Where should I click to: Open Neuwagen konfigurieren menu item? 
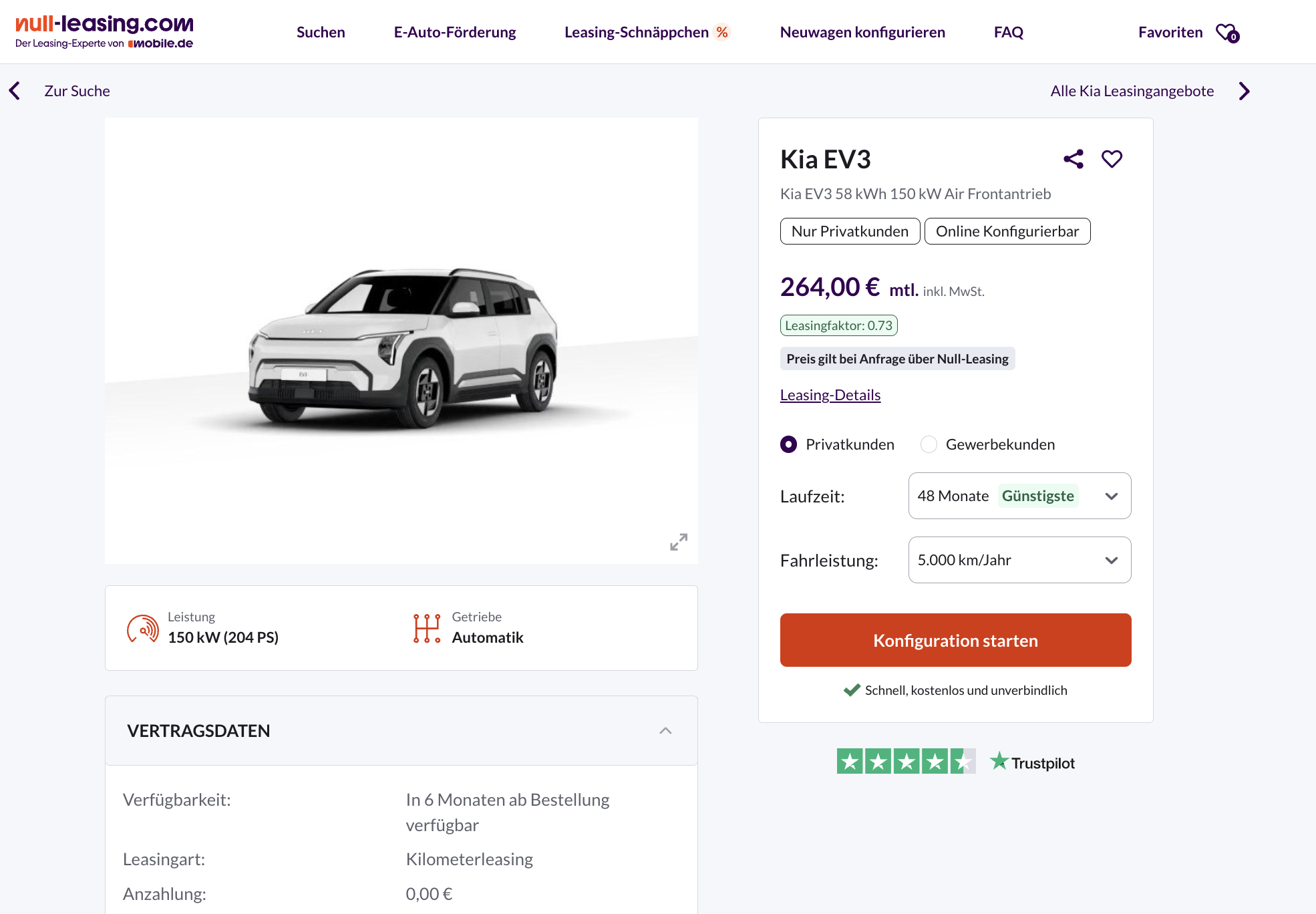point(862,32)
